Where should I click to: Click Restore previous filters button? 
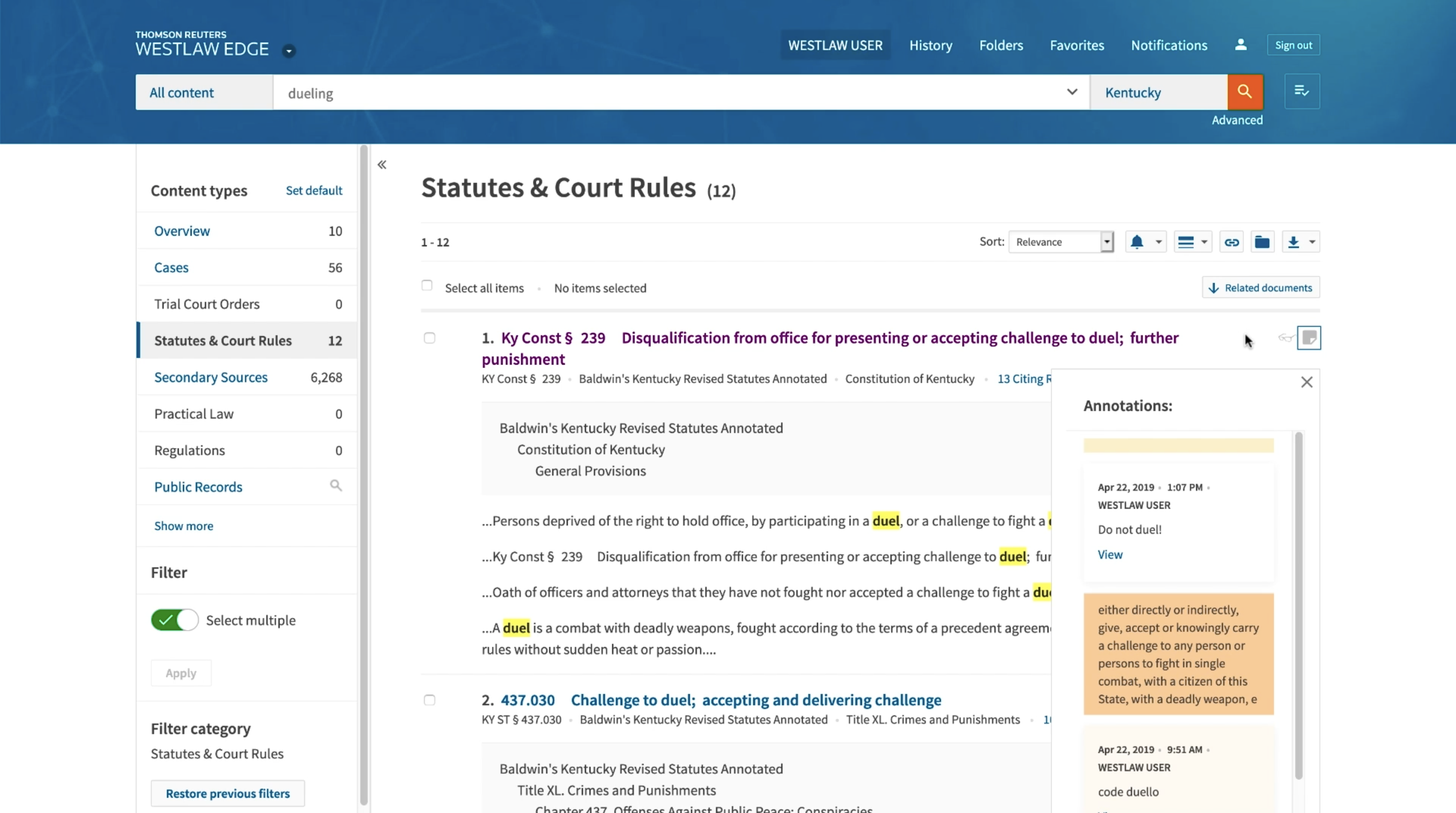227,793
